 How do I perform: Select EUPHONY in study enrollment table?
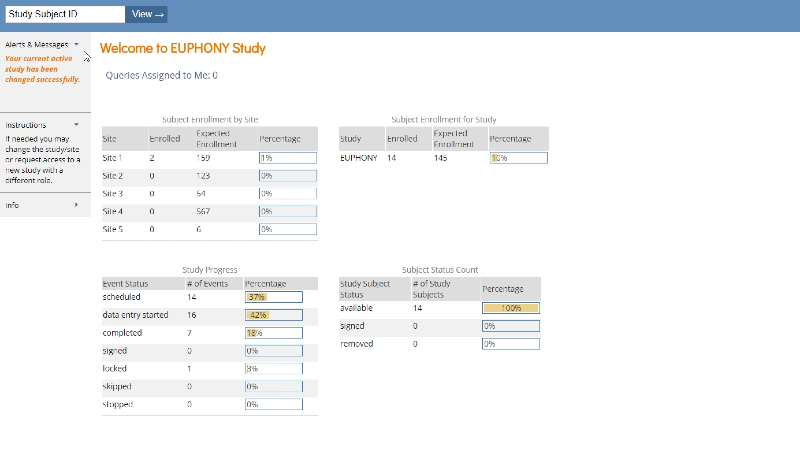(x=357, y=158)
